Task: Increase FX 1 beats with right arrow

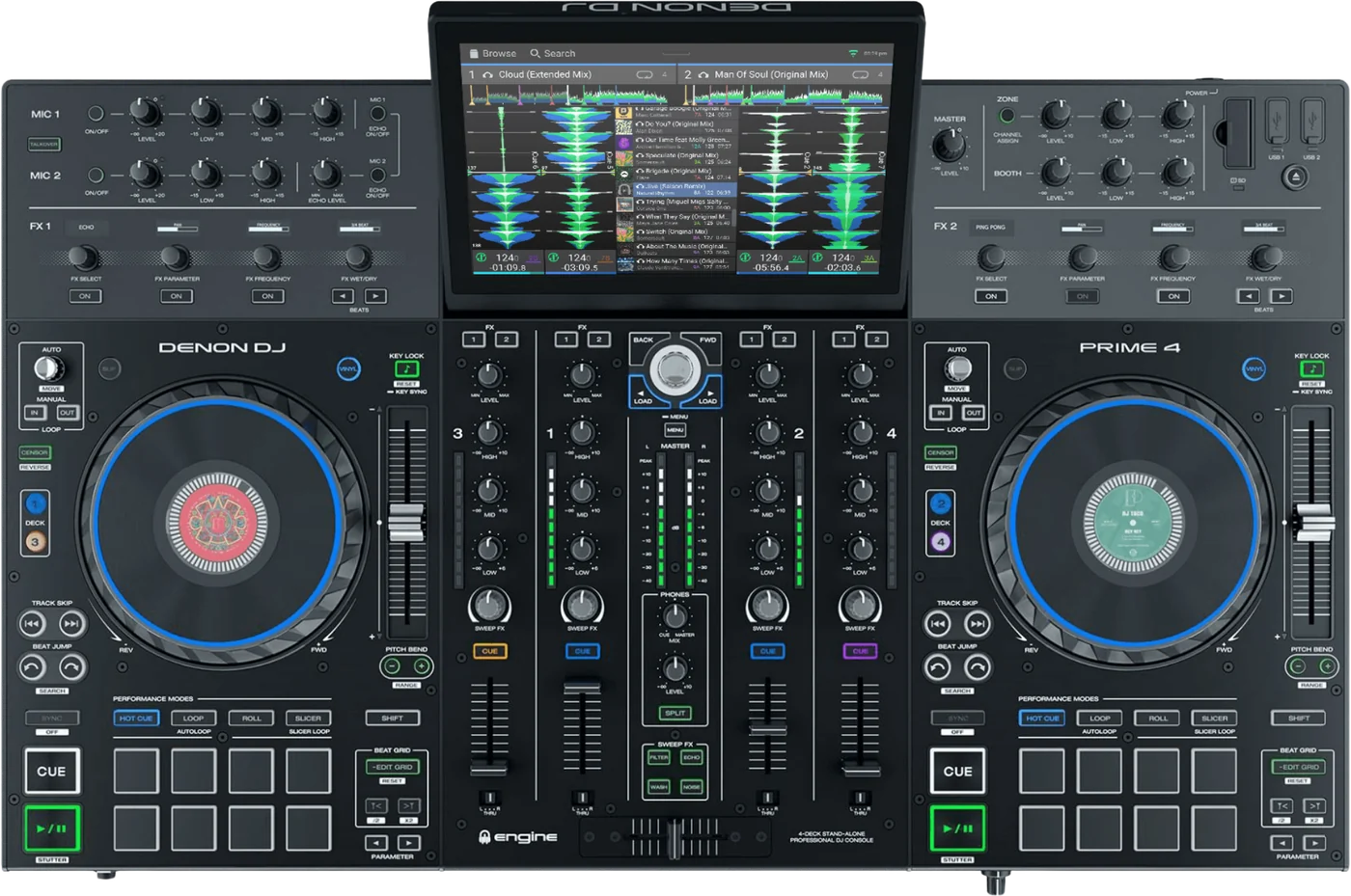Action: click(376, 296)
